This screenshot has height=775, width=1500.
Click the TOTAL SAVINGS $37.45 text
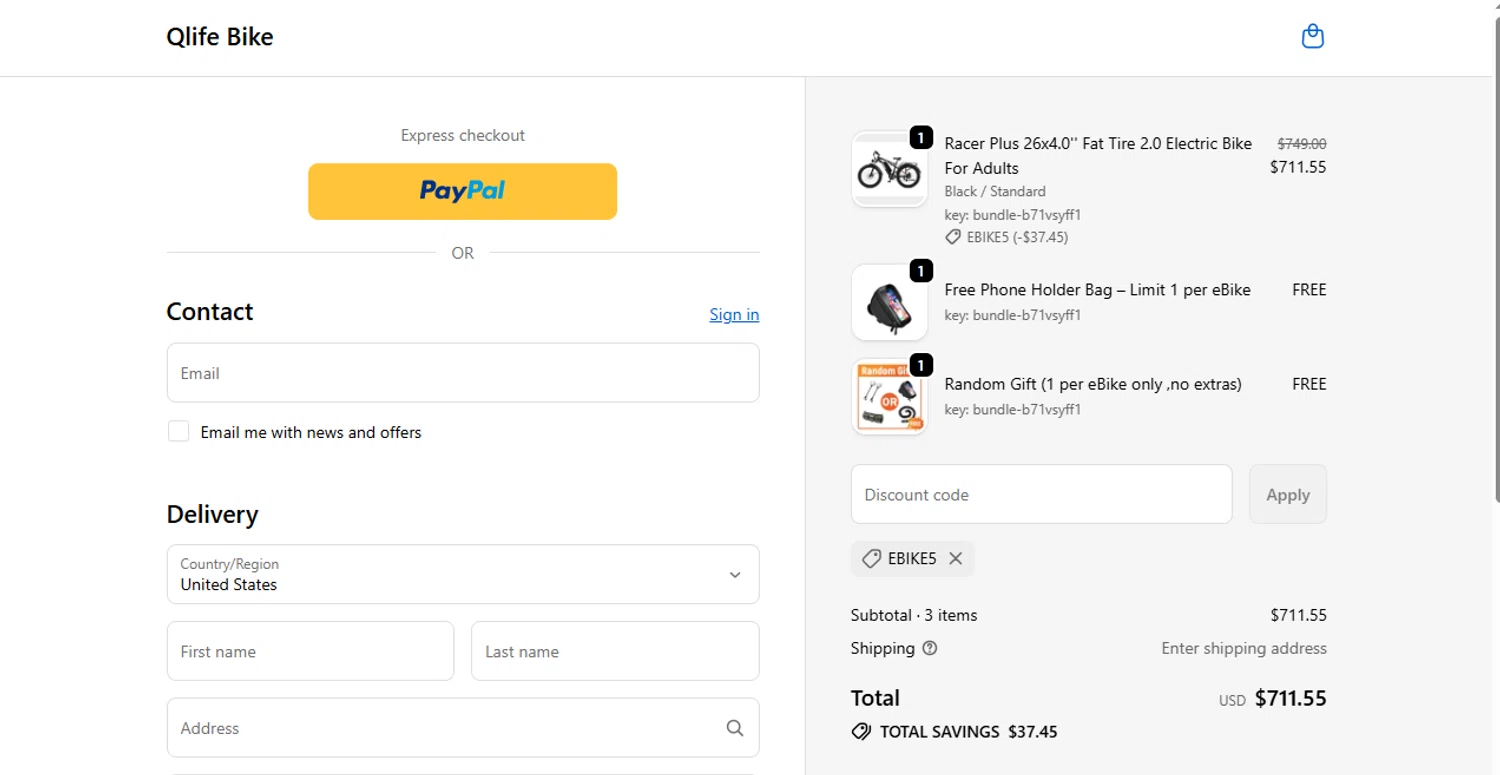pyautogui.click(x=968, y=732)
